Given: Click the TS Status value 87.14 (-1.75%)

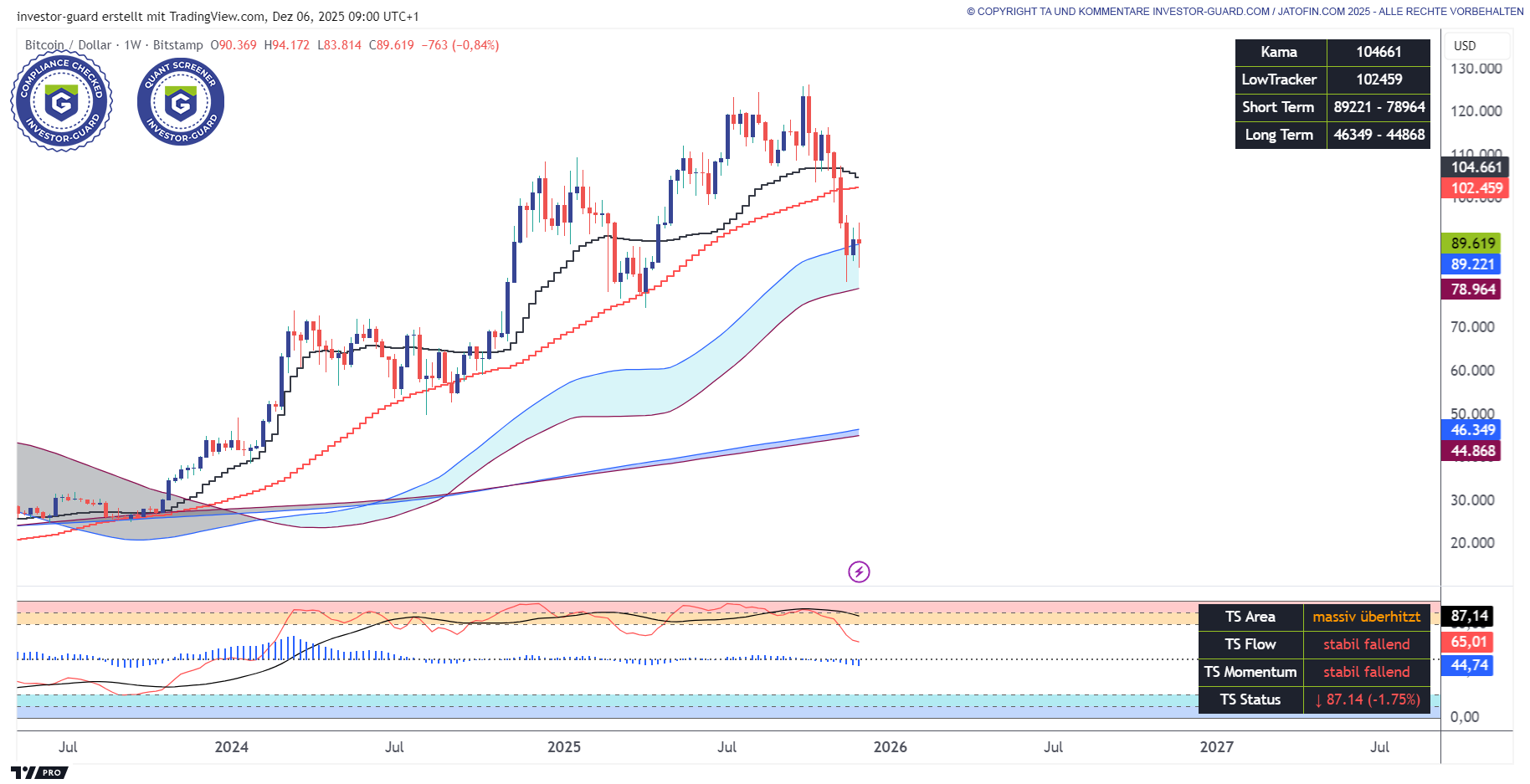Looking at the screenshot, I should (x=1366, y=699).
